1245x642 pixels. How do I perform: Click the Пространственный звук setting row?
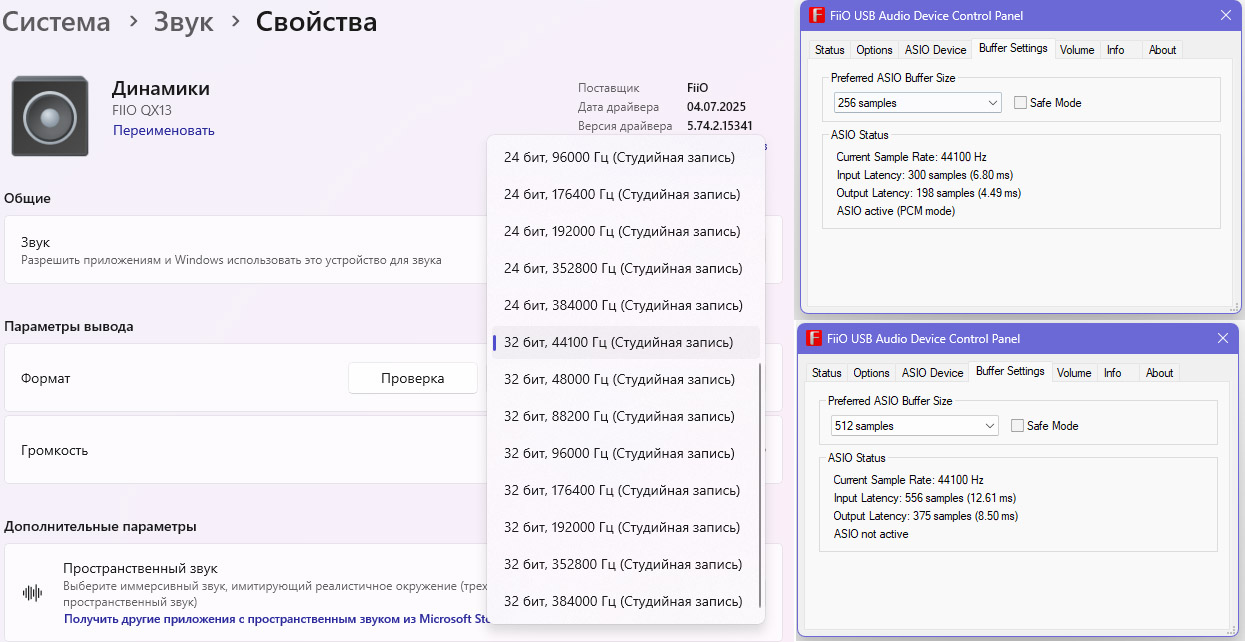tap(392, 592)
